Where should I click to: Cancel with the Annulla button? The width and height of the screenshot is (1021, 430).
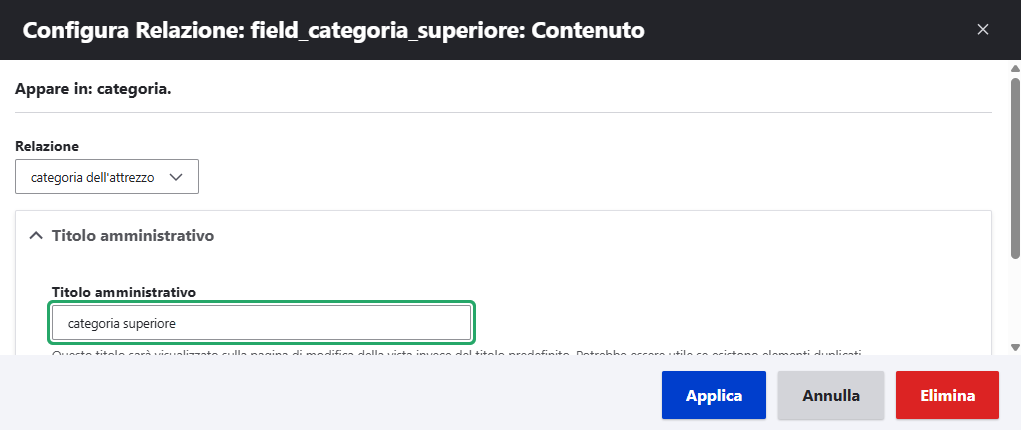pos(830,395)
